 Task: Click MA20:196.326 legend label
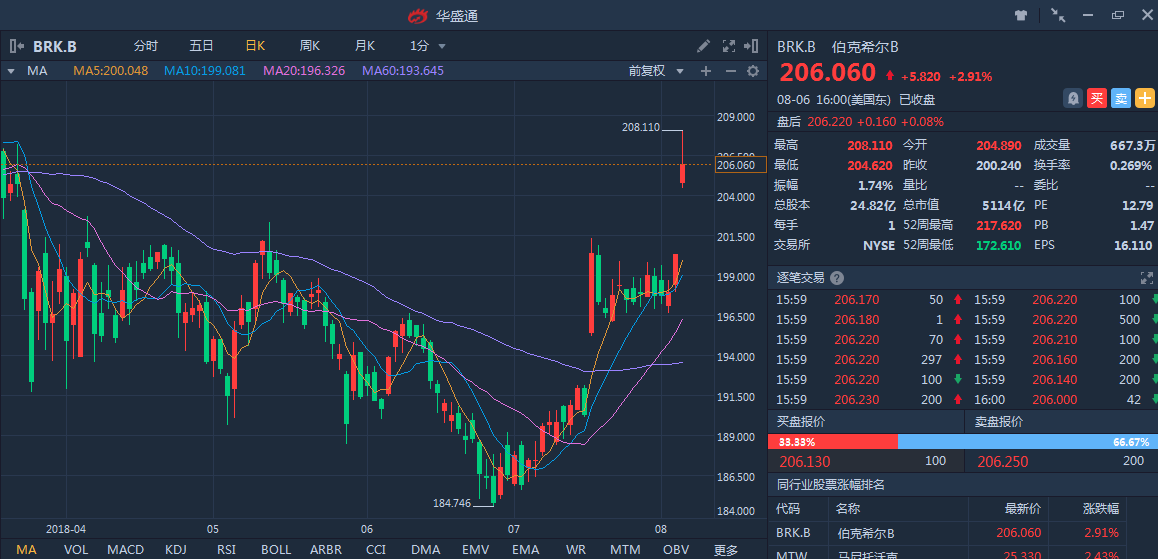(x=304, y=71)
